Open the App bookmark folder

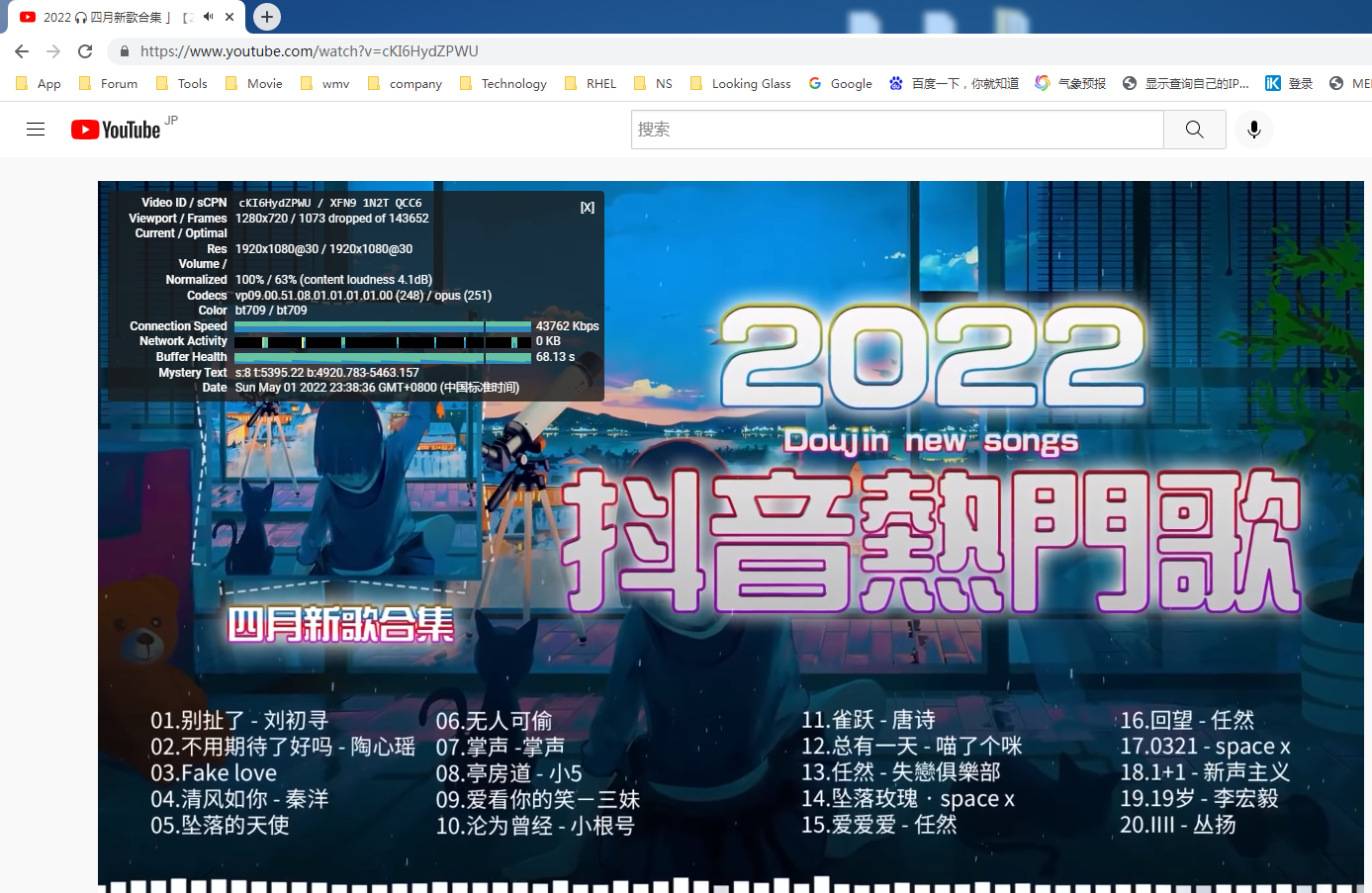39,84
